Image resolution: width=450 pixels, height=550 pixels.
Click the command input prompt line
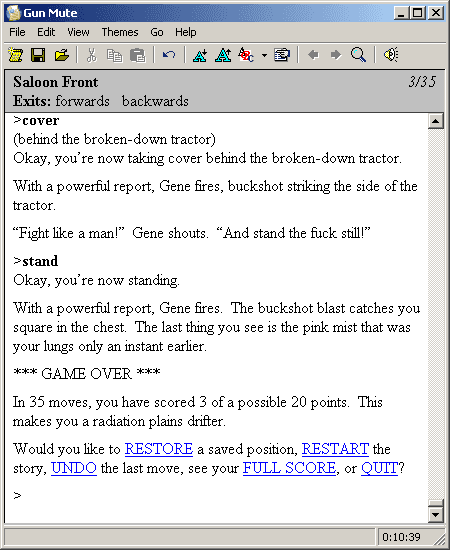click(216, 496)
